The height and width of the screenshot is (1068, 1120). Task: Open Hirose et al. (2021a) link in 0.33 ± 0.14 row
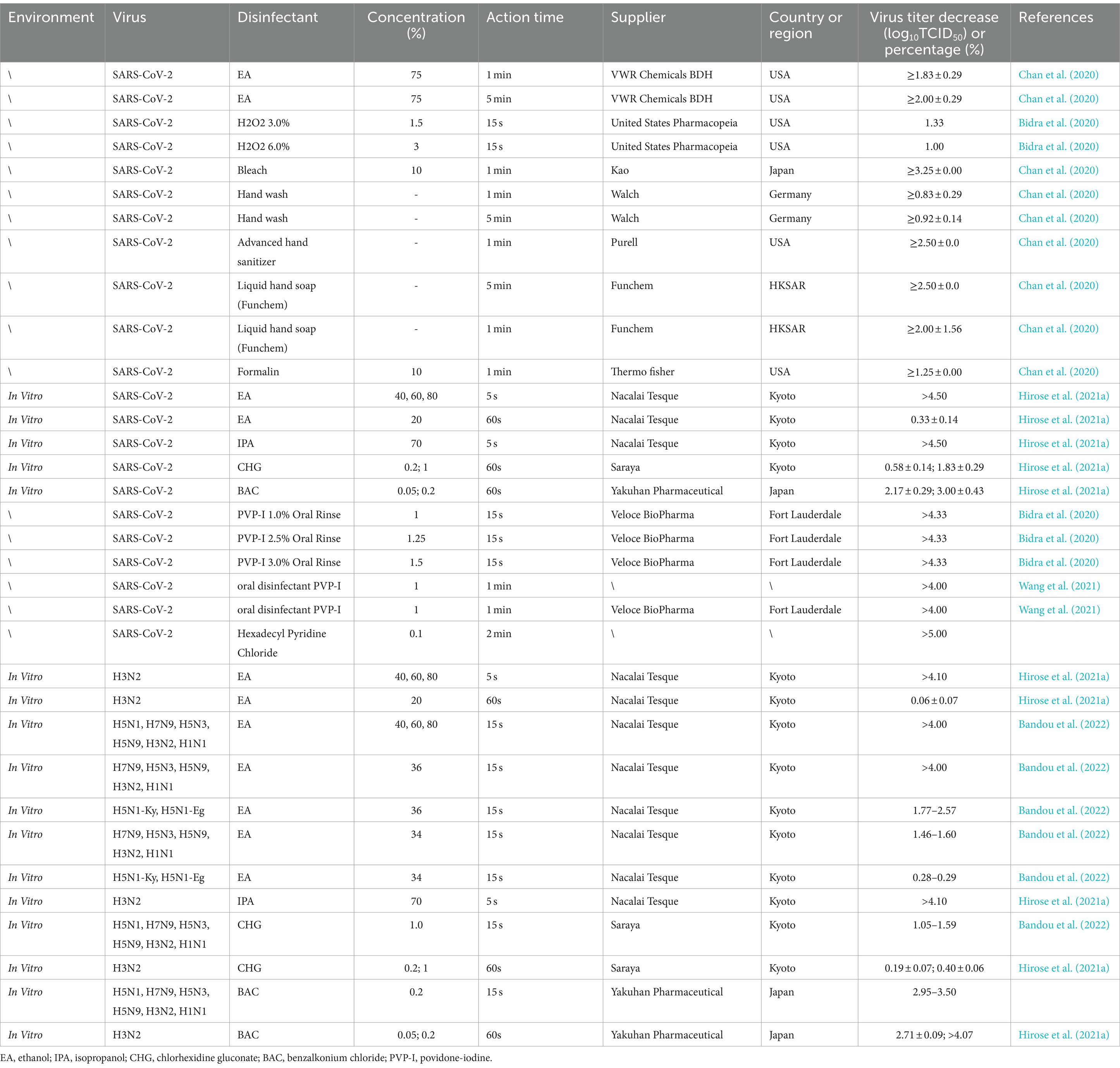coord(1063,420)
